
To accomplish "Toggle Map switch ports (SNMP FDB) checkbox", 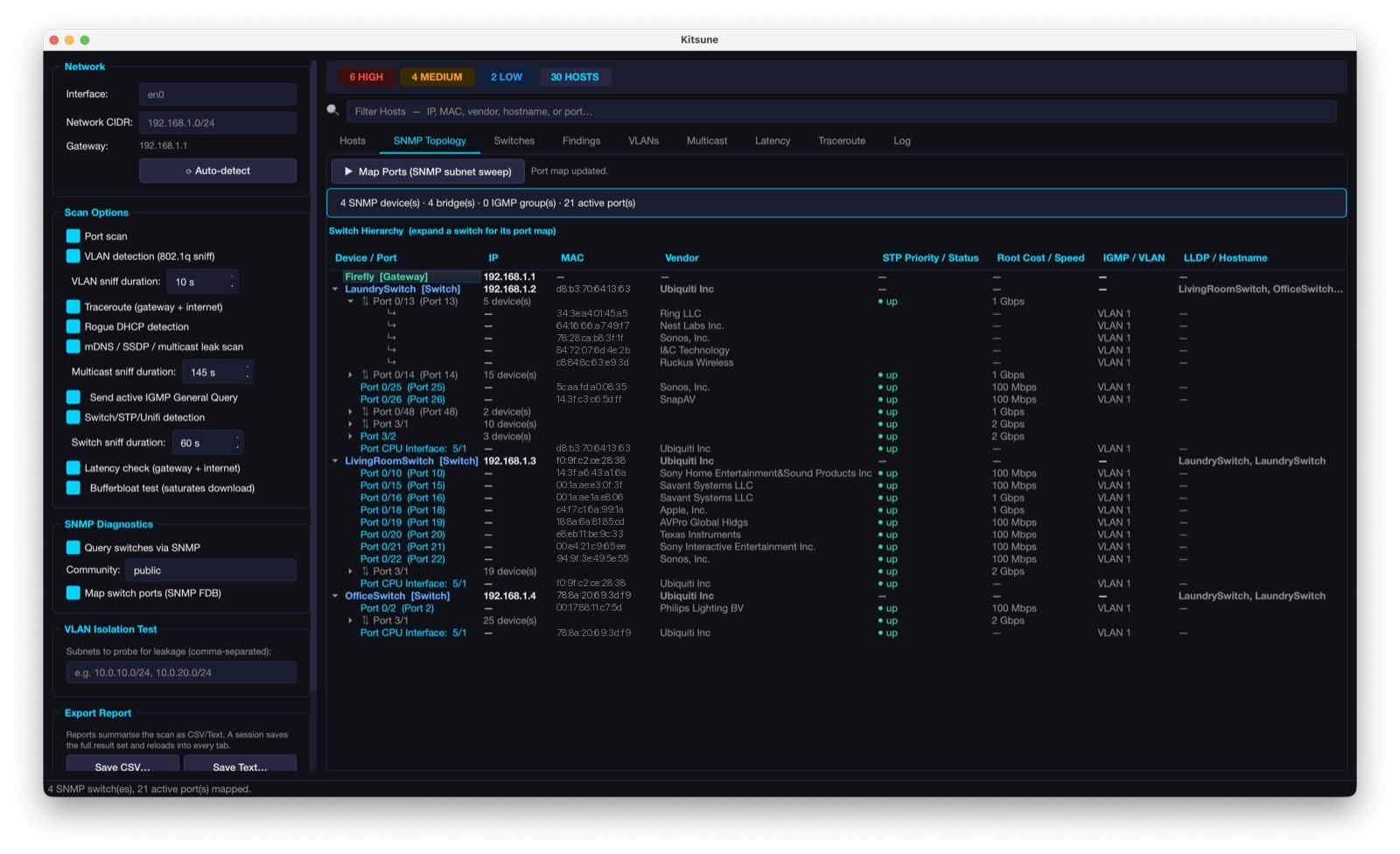I will coord(73,593).
